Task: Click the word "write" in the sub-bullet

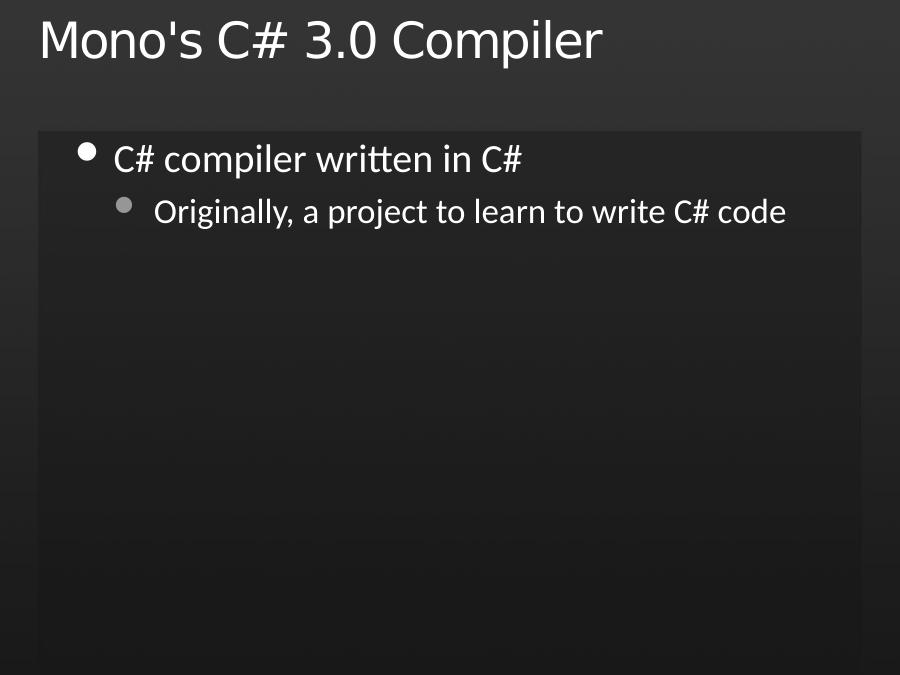Action: (x=629, y=212)
